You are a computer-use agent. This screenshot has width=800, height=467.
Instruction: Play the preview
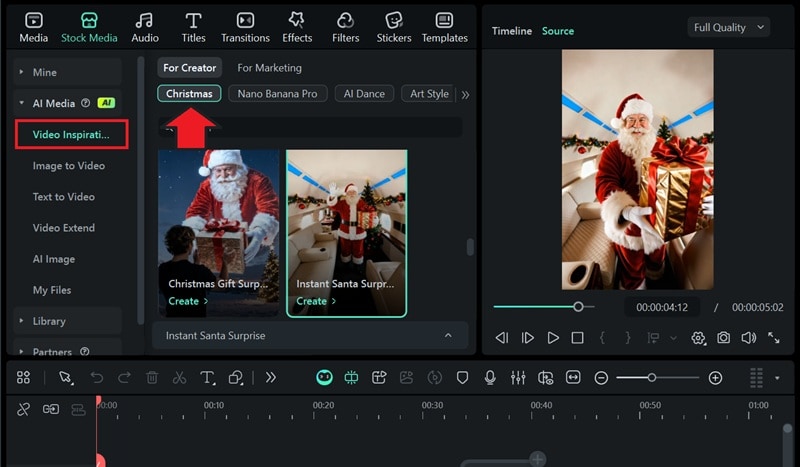click(553, 337)
